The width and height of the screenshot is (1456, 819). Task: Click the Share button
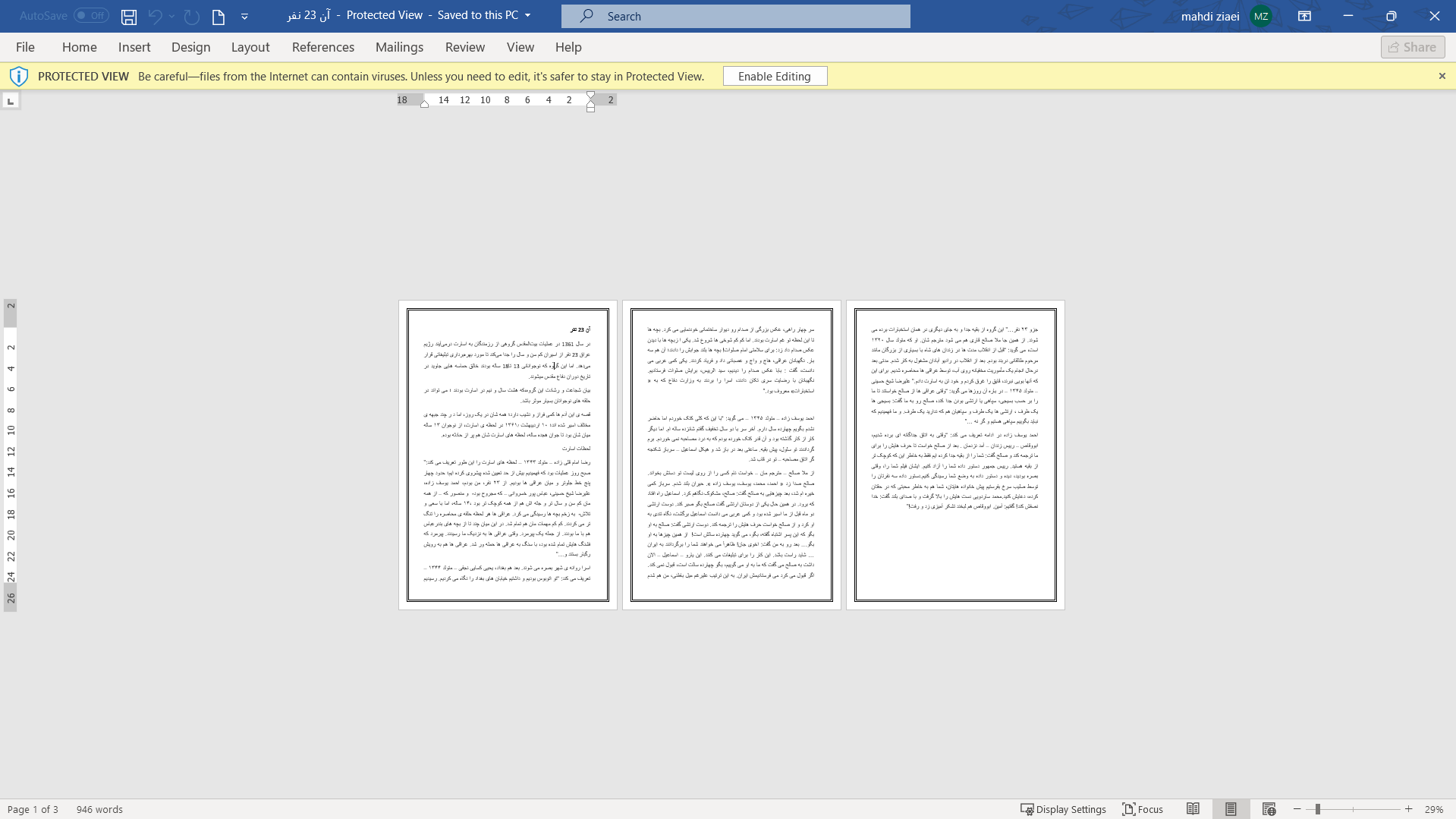point(1413,47)
